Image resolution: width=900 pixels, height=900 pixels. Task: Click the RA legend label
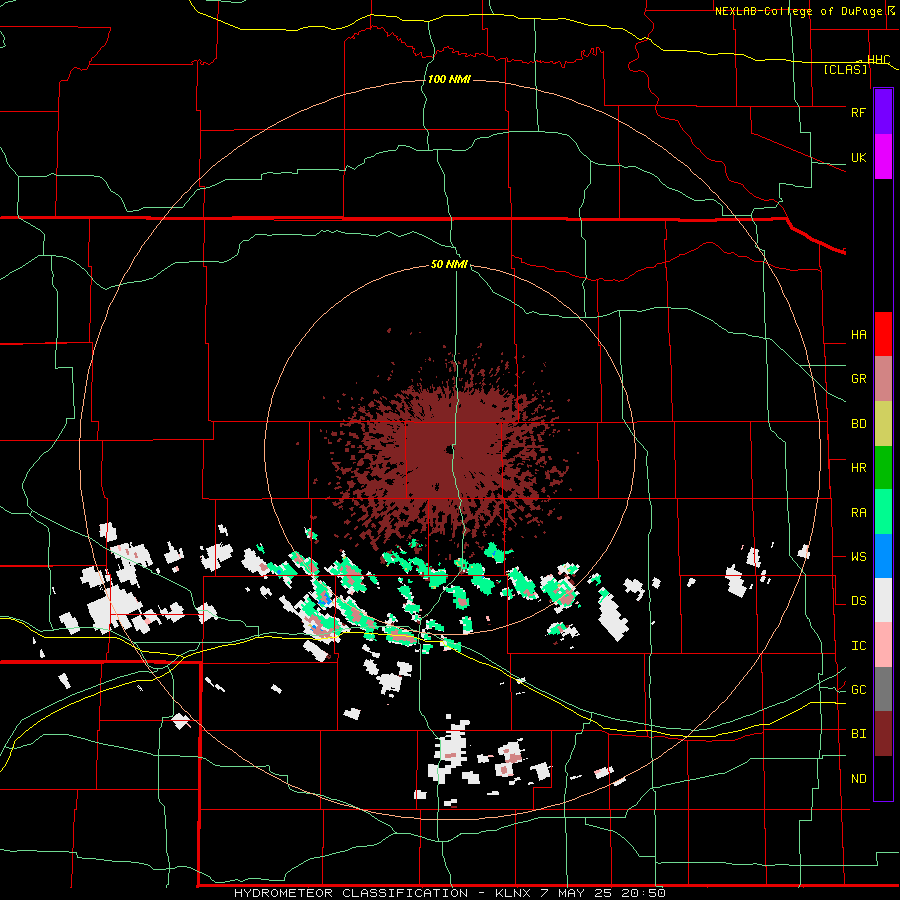tap(858, 513)
